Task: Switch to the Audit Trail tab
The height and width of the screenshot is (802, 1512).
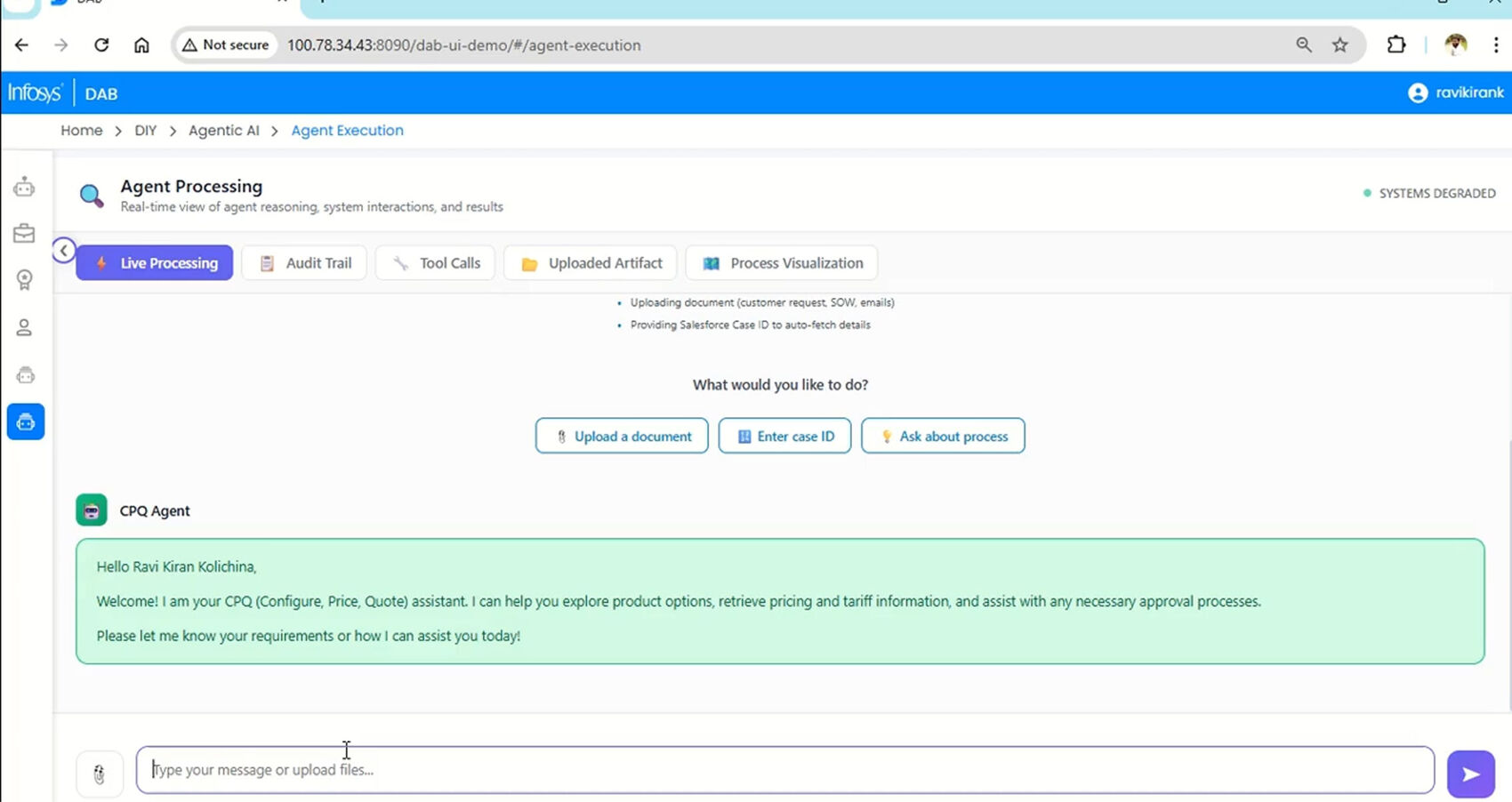Action: click(304, 263)
